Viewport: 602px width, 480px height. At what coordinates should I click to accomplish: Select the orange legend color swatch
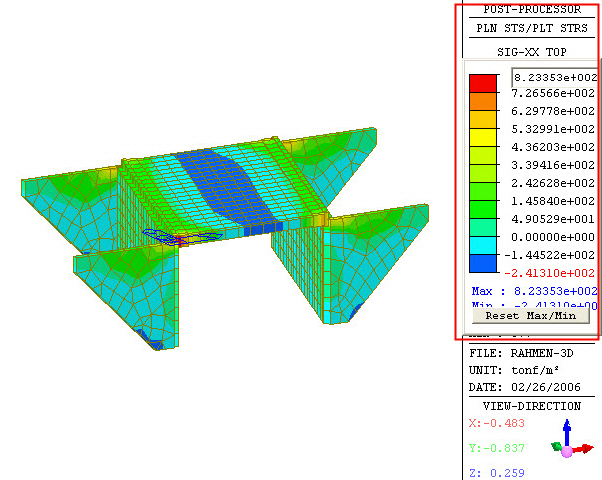coord(483,101)
